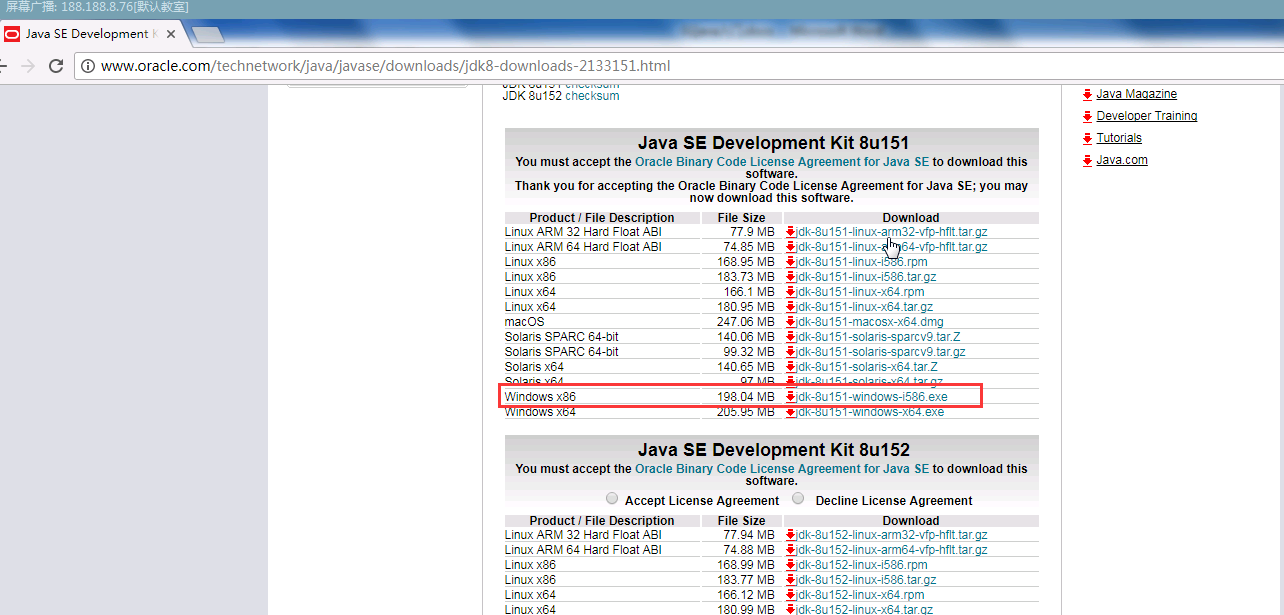Click download arrow icon for jdk-8u151-linux-x64.rpm
The image size is (1284, 615).
[791, 292]
